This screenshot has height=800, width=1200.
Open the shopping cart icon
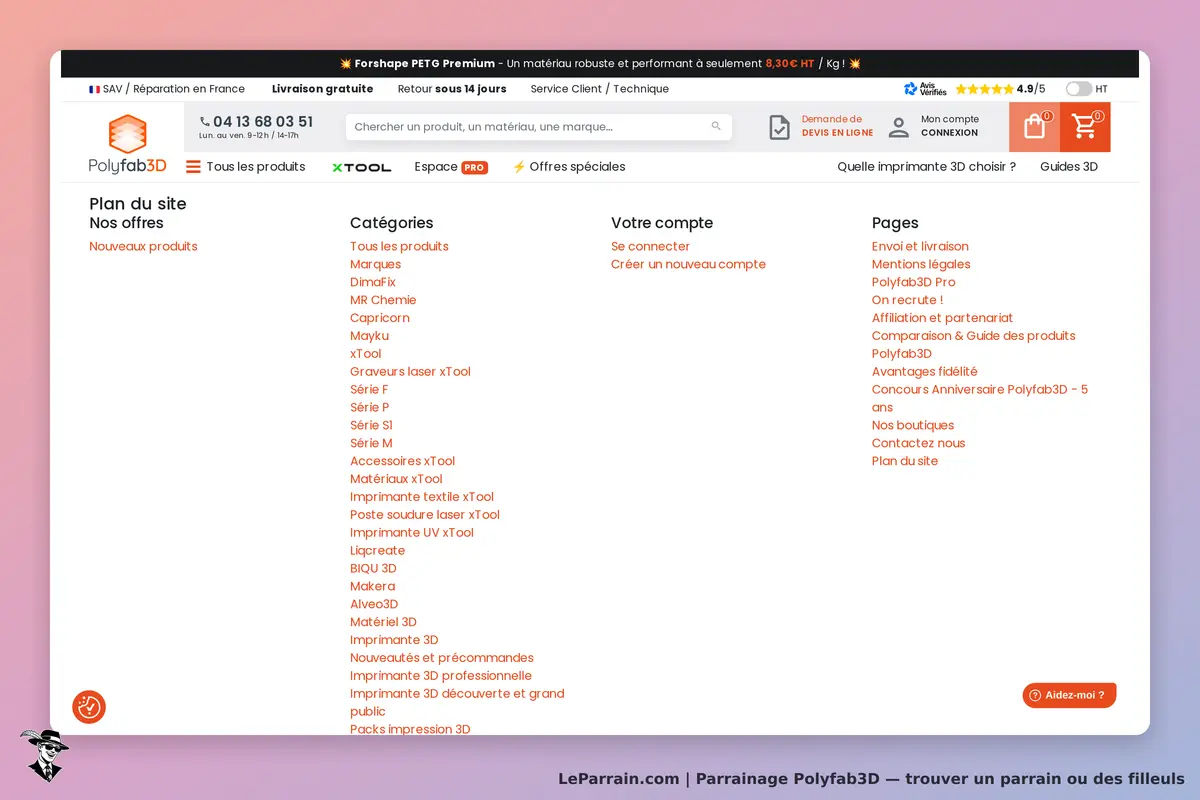(x=1085, y=127)
